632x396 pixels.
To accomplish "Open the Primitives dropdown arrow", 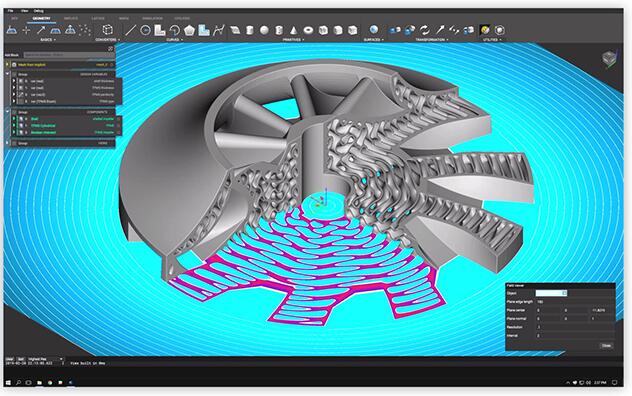I will (303, 40).
